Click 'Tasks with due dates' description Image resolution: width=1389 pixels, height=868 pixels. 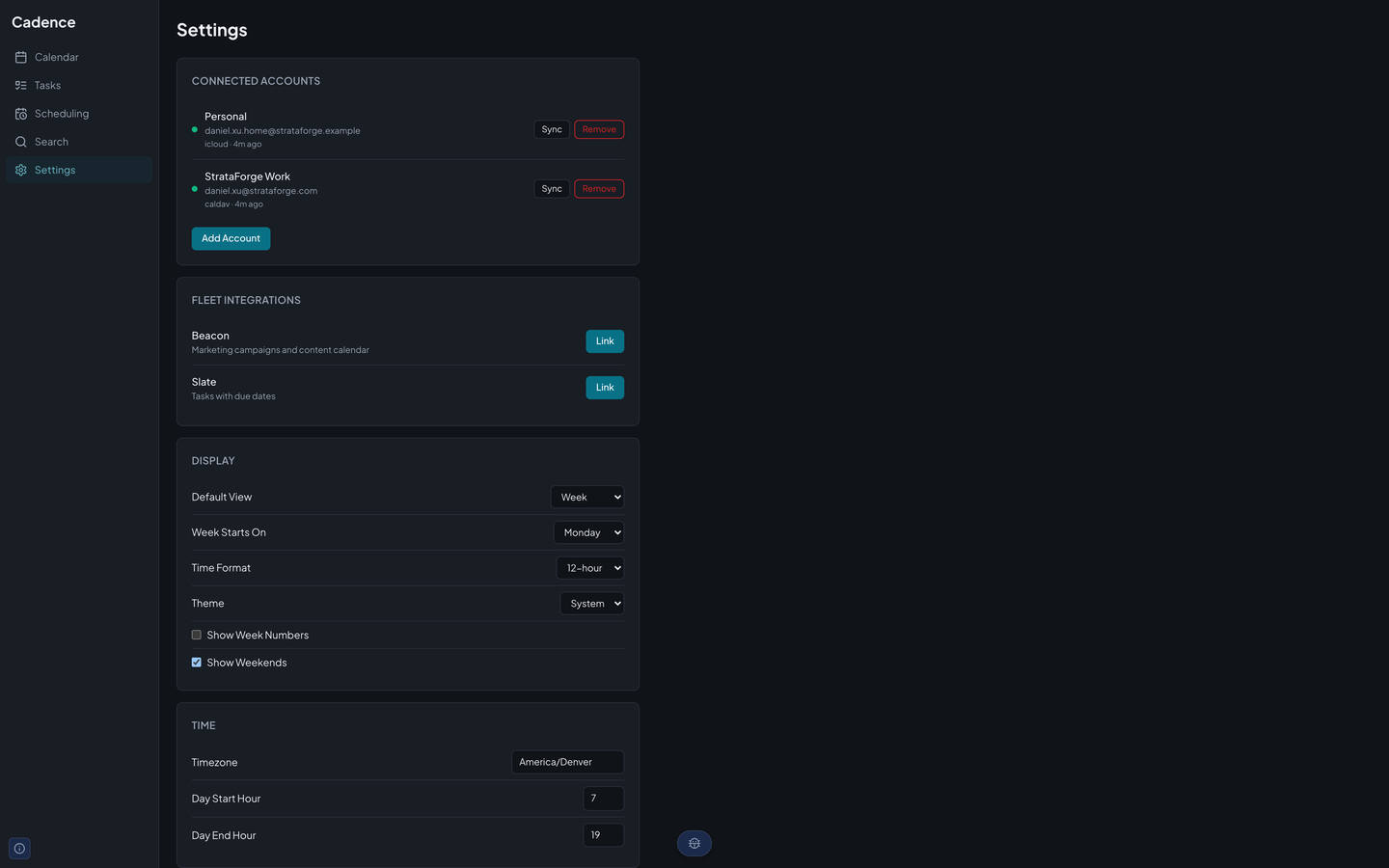click(233, 396)
